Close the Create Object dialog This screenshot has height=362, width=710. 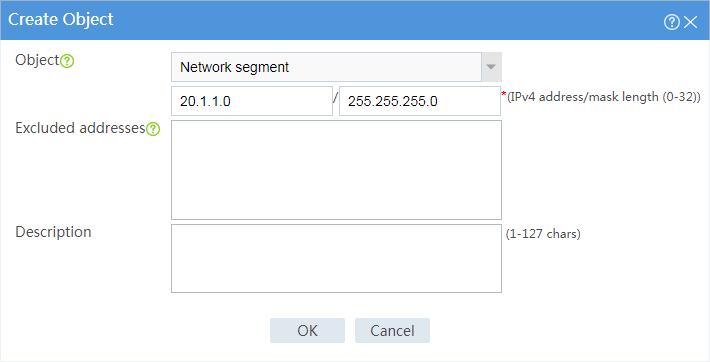click(x=691, y=21)
